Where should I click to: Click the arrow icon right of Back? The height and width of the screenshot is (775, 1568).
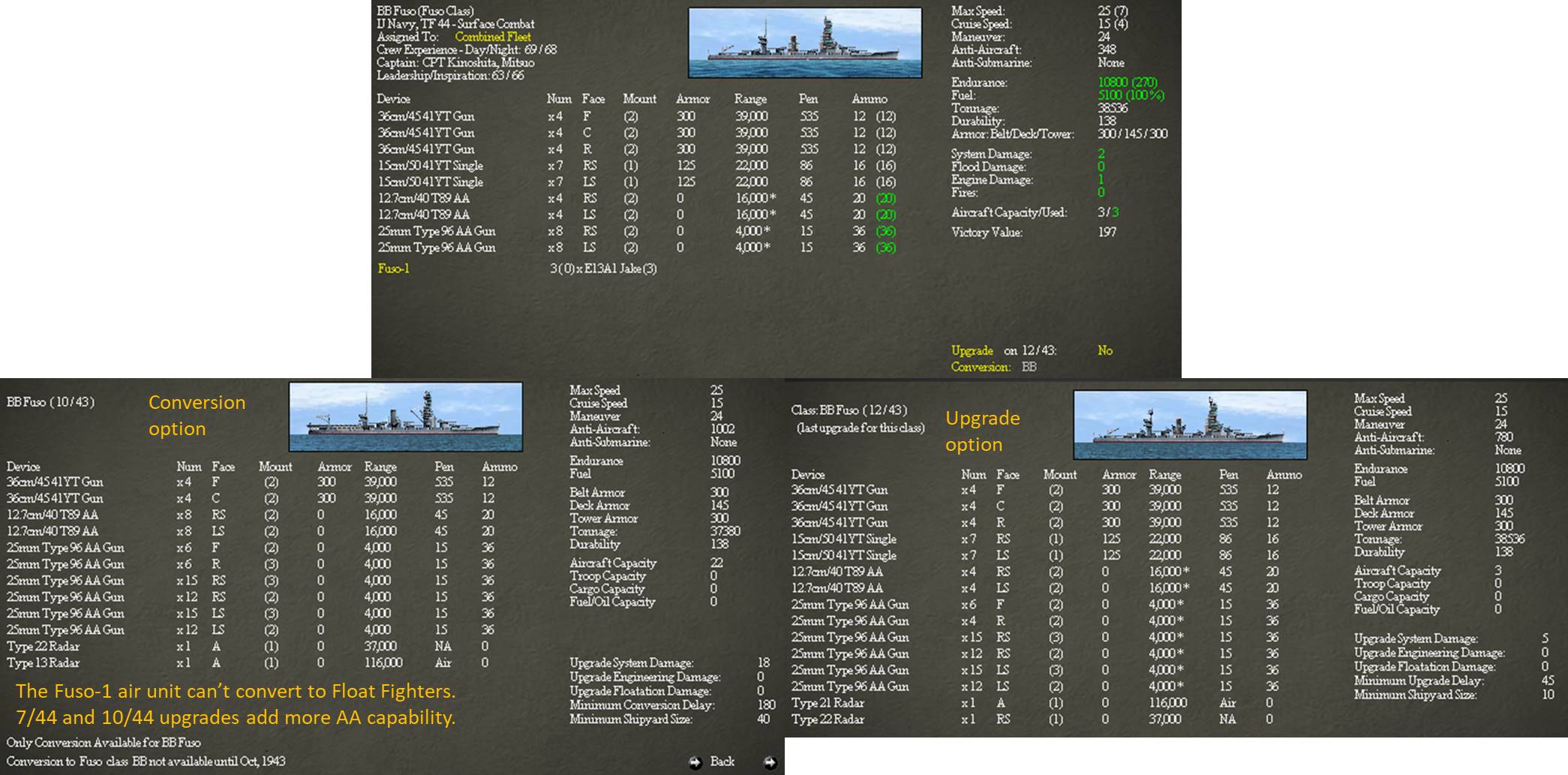[x=770, y=762]
